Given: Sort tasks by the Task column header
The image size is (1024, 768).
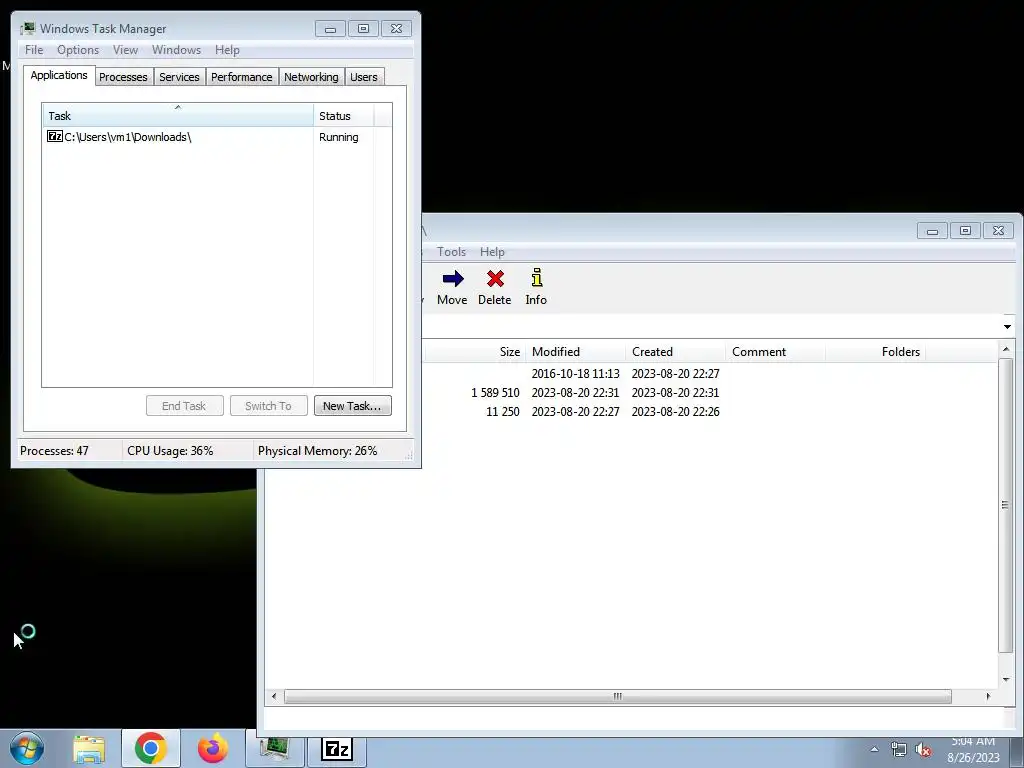Looking at the screenshot, I should point(178,115).
